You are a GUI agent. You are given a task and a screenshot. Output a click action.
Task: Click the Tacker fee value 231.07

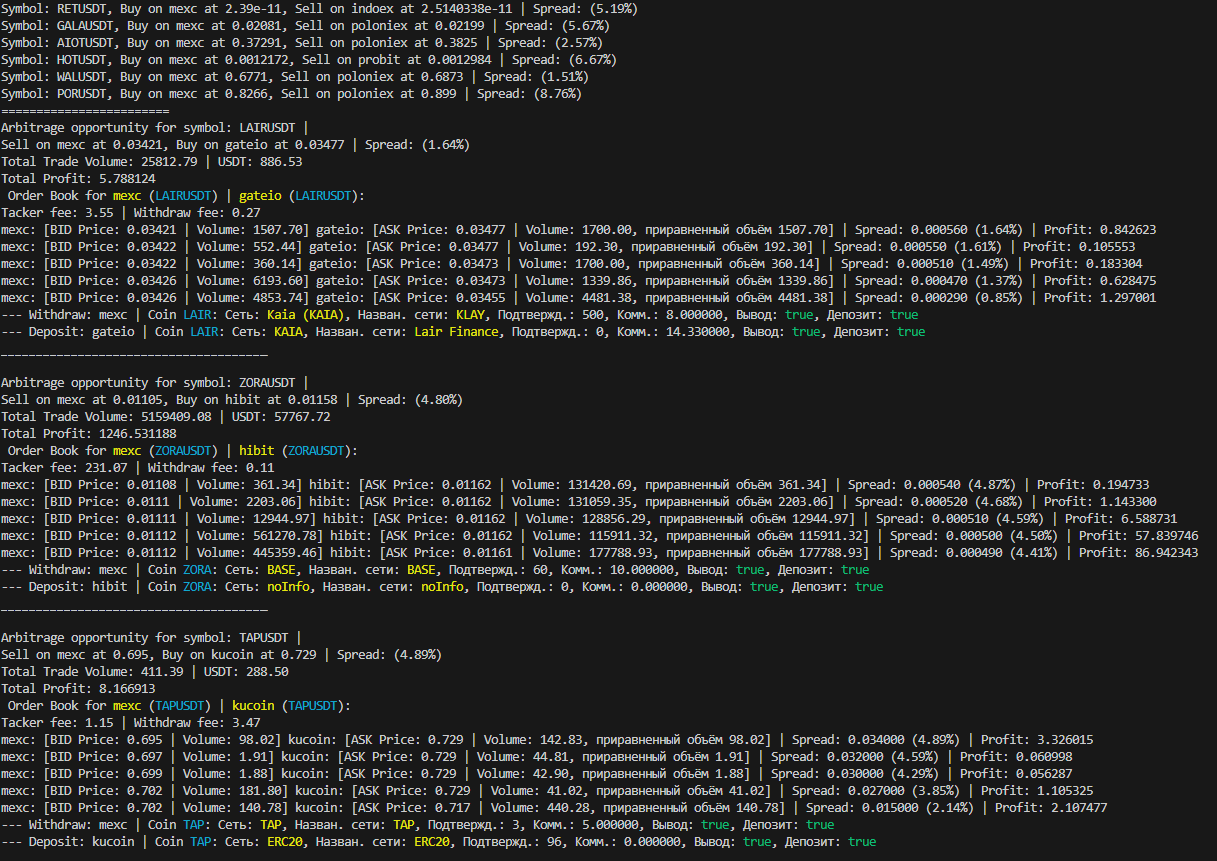pos(108,467)
